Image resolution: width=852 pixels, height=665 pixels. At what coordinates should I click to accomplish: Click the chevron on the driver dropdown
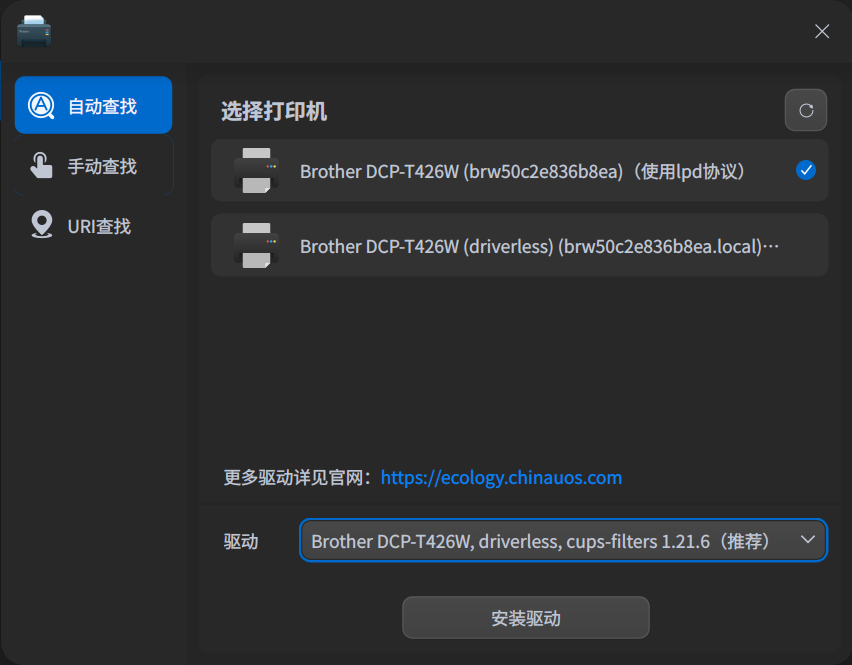click(808, 539)
